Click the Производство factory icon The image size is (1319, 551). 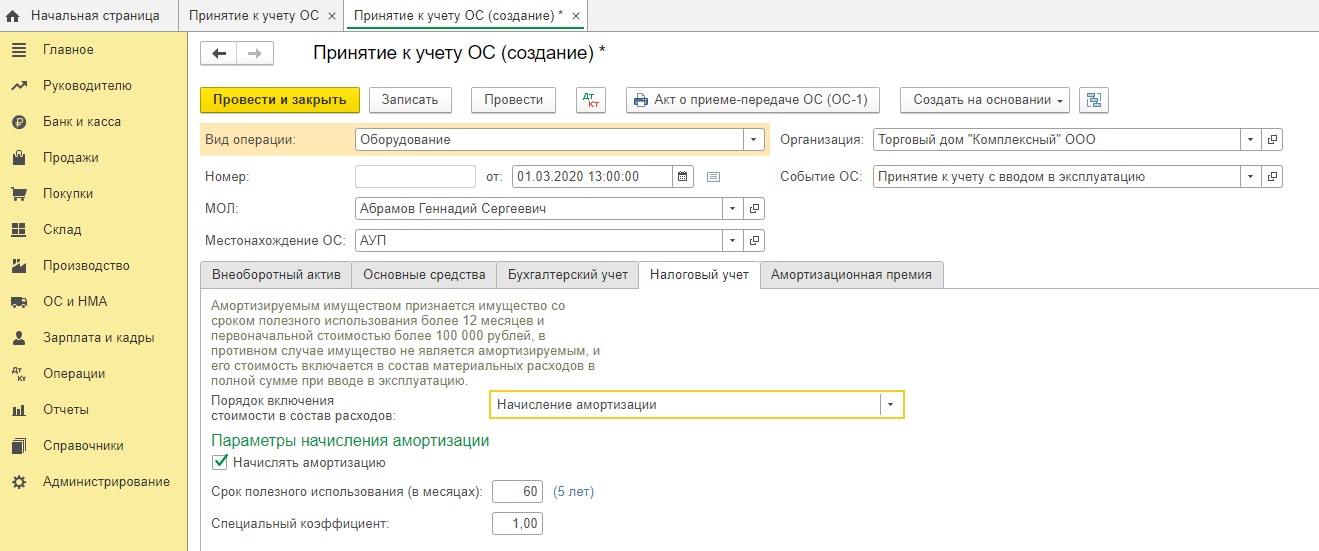18,266
